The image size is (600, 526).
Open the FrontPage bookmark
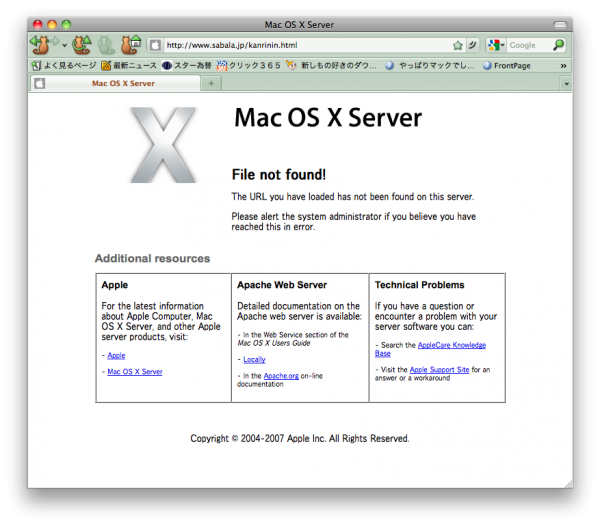[507, 65]
